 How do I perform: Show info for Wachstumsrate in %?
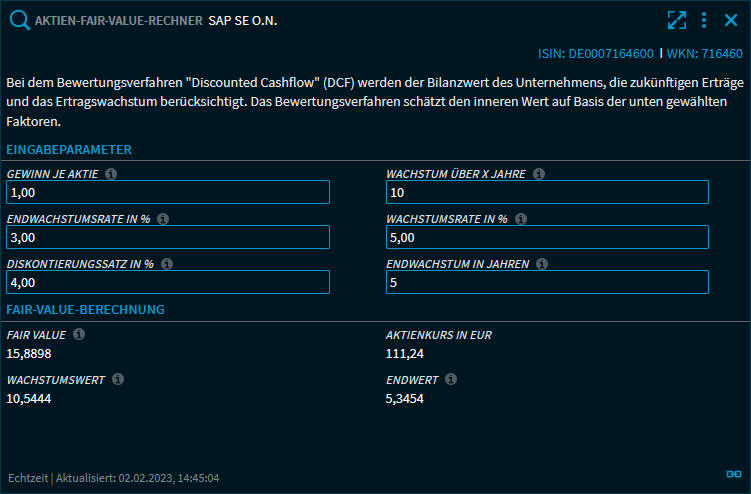521,219
